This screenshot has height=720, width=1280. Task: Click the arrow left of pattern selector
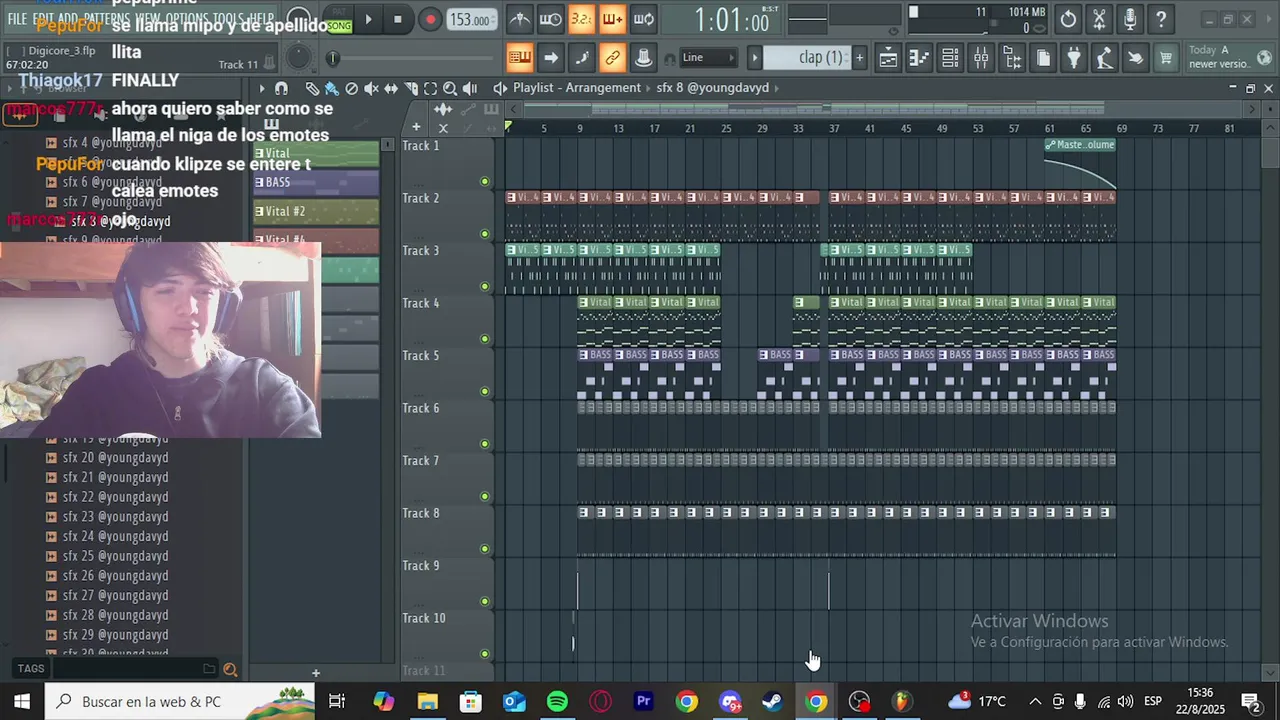coord(755,58)
